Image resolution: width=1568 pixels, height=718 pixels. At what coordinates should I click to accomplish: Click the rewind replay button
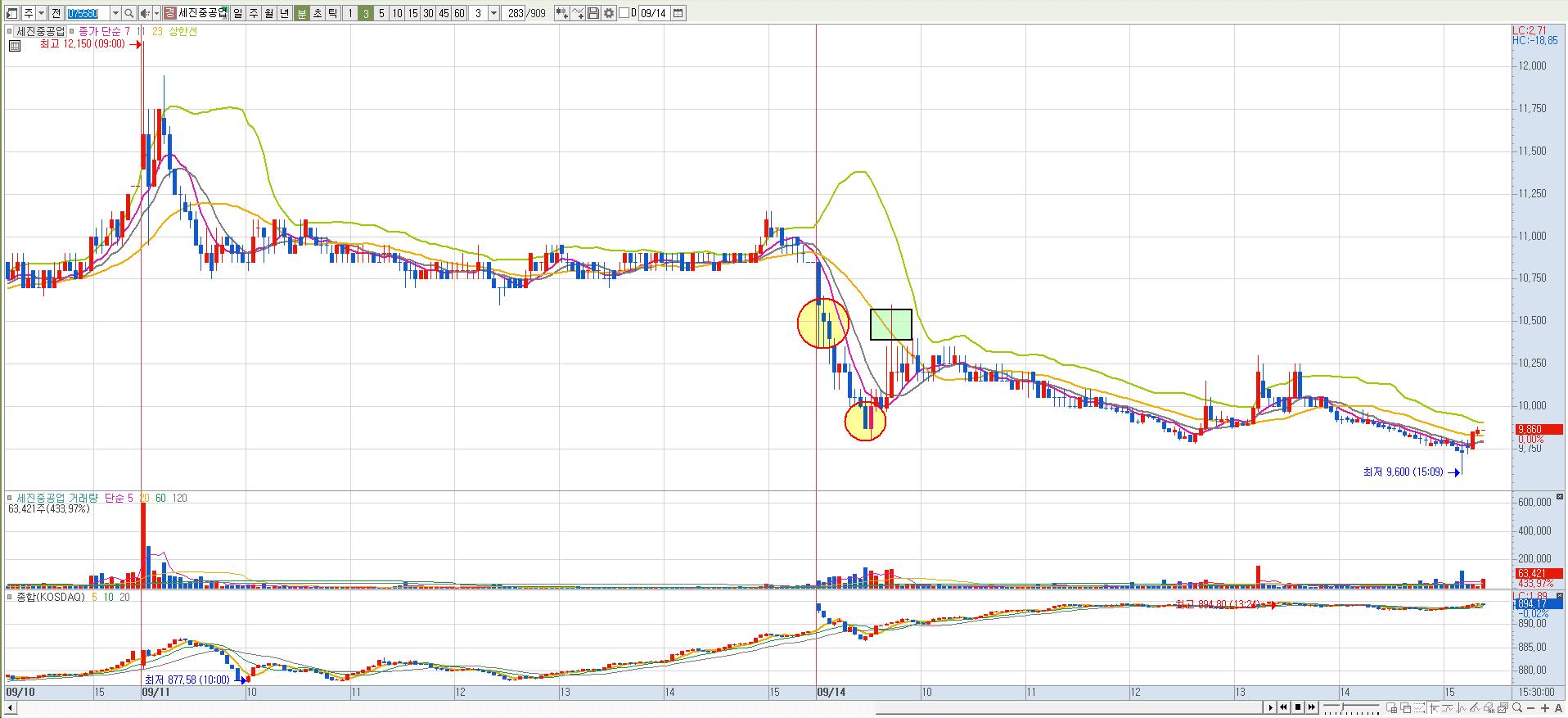click(x=1283, y=707)
